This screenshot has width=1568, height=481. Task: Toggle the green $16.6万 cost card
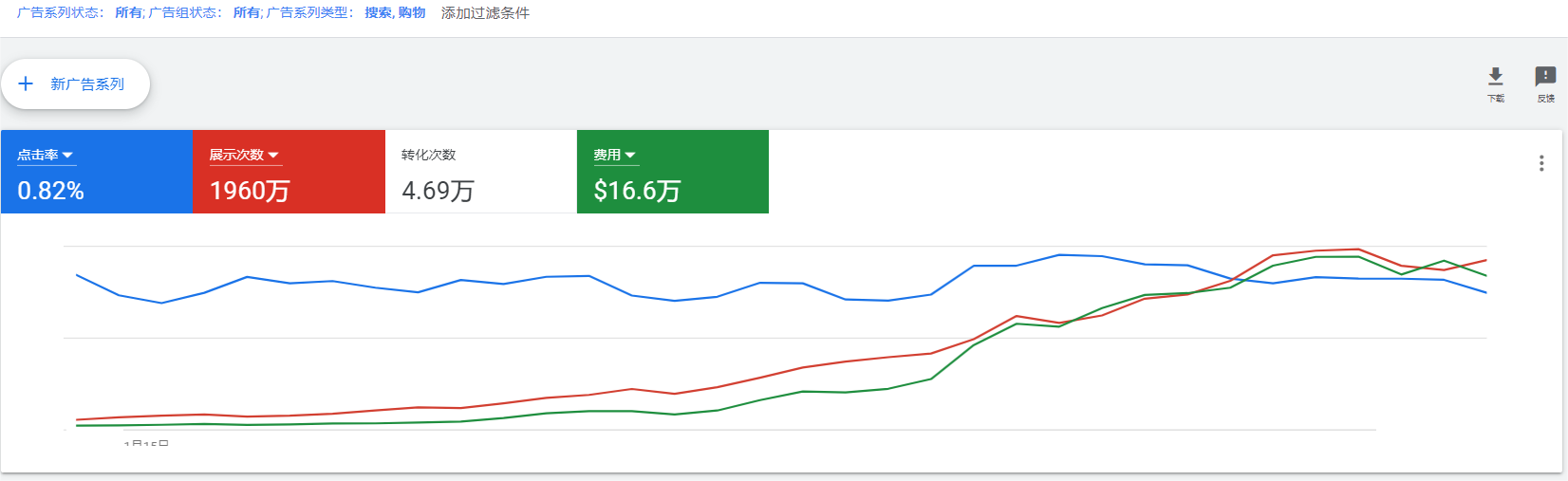(673, 172)
